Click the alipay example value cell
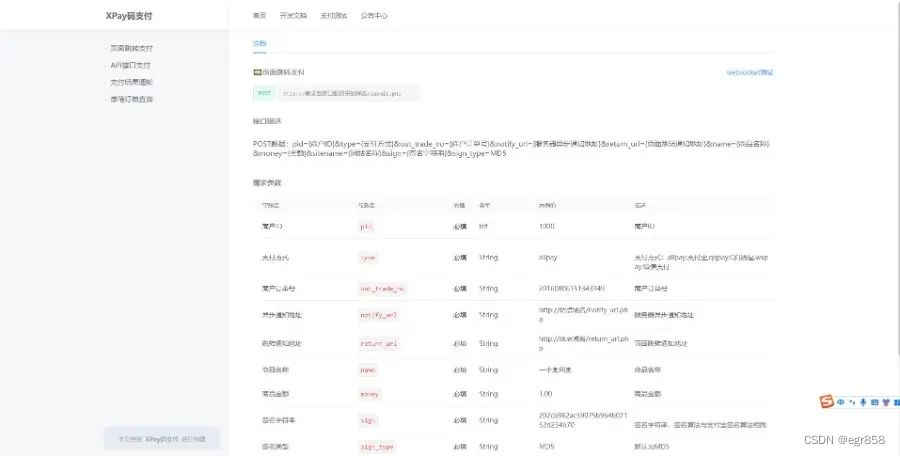900x456 pixels. coord(548,258)
